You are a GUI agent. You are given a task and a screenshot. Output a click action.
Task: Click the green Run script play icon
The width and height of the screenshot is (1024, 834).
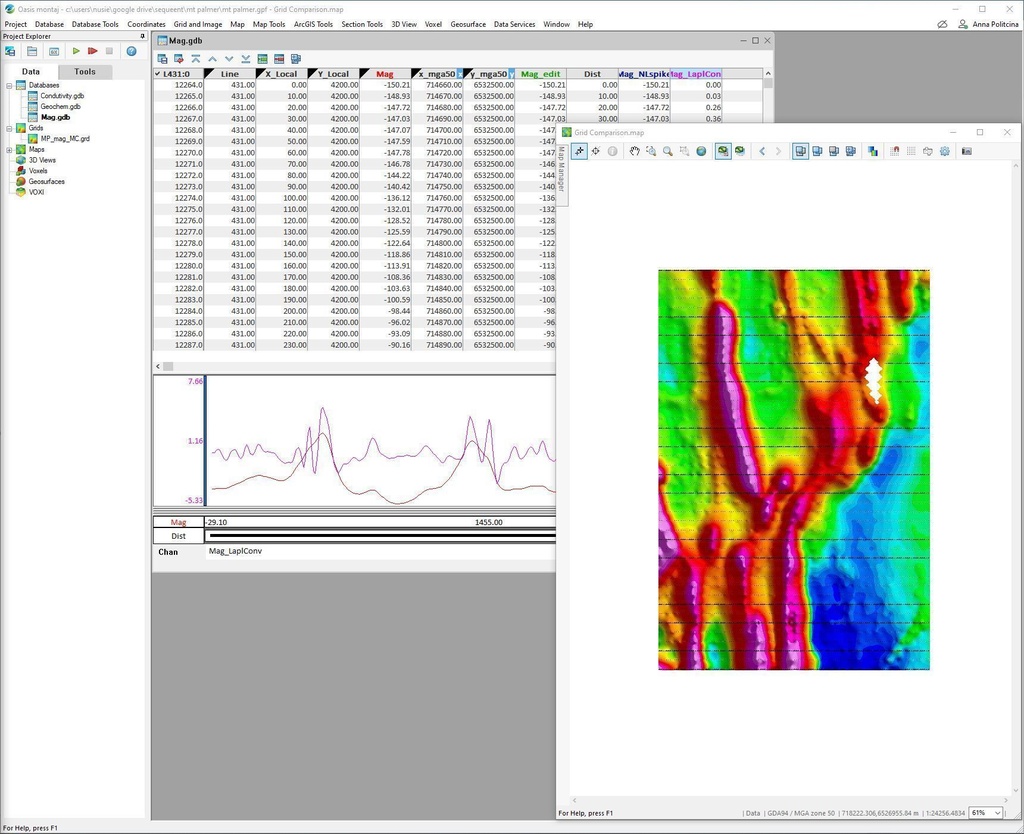[x=75, y=51]
